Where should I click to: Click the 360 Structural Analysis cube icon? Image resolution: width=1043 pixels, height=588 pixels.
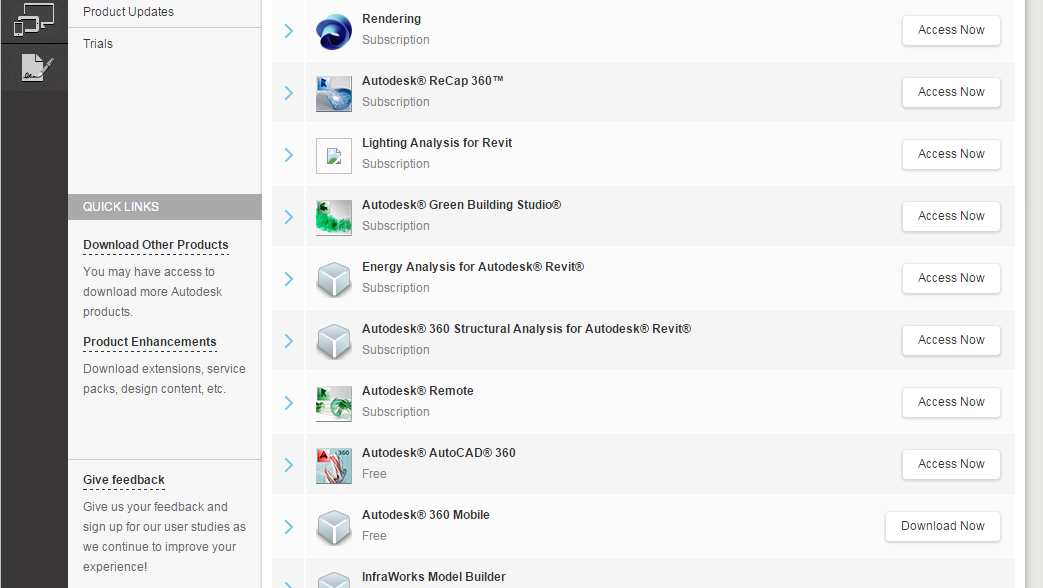point(333,341)
